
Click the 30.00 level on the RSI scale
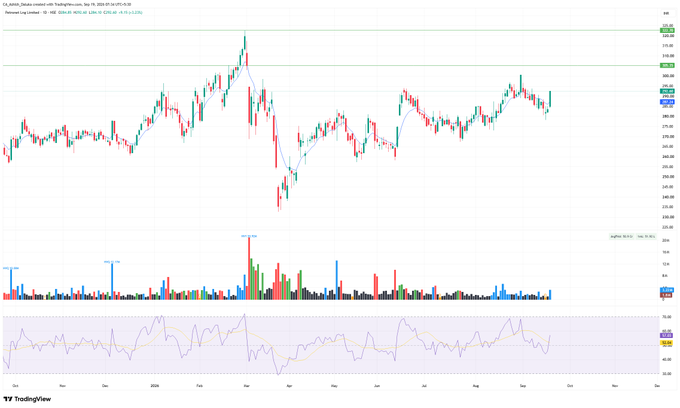point(667,373)
